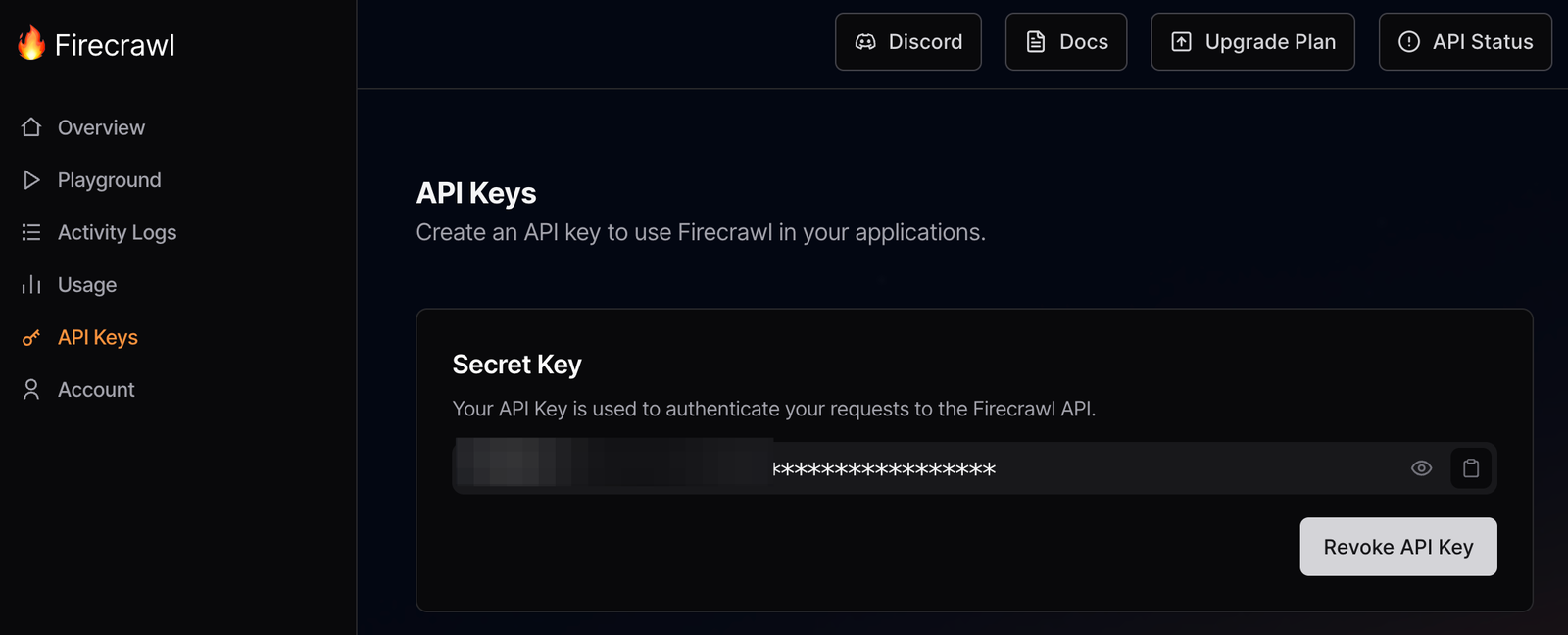Click the Discord icon in the top bar
This screenshot has height=635, width=1568.
coord(866,41)
